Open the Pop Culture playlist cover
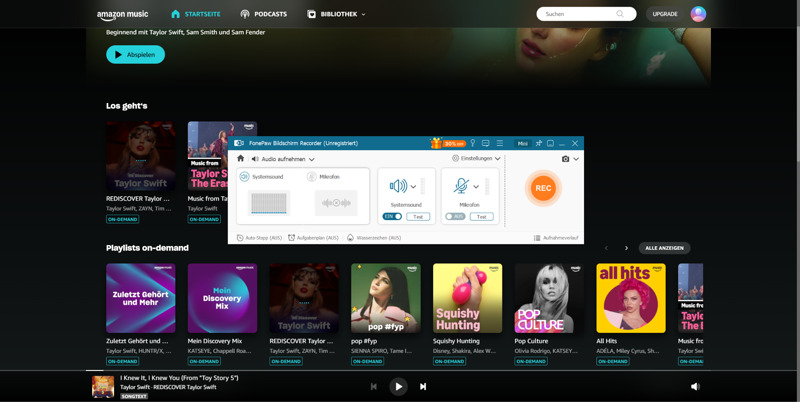This screenshot has height=402, width=800. click(549, 298)
